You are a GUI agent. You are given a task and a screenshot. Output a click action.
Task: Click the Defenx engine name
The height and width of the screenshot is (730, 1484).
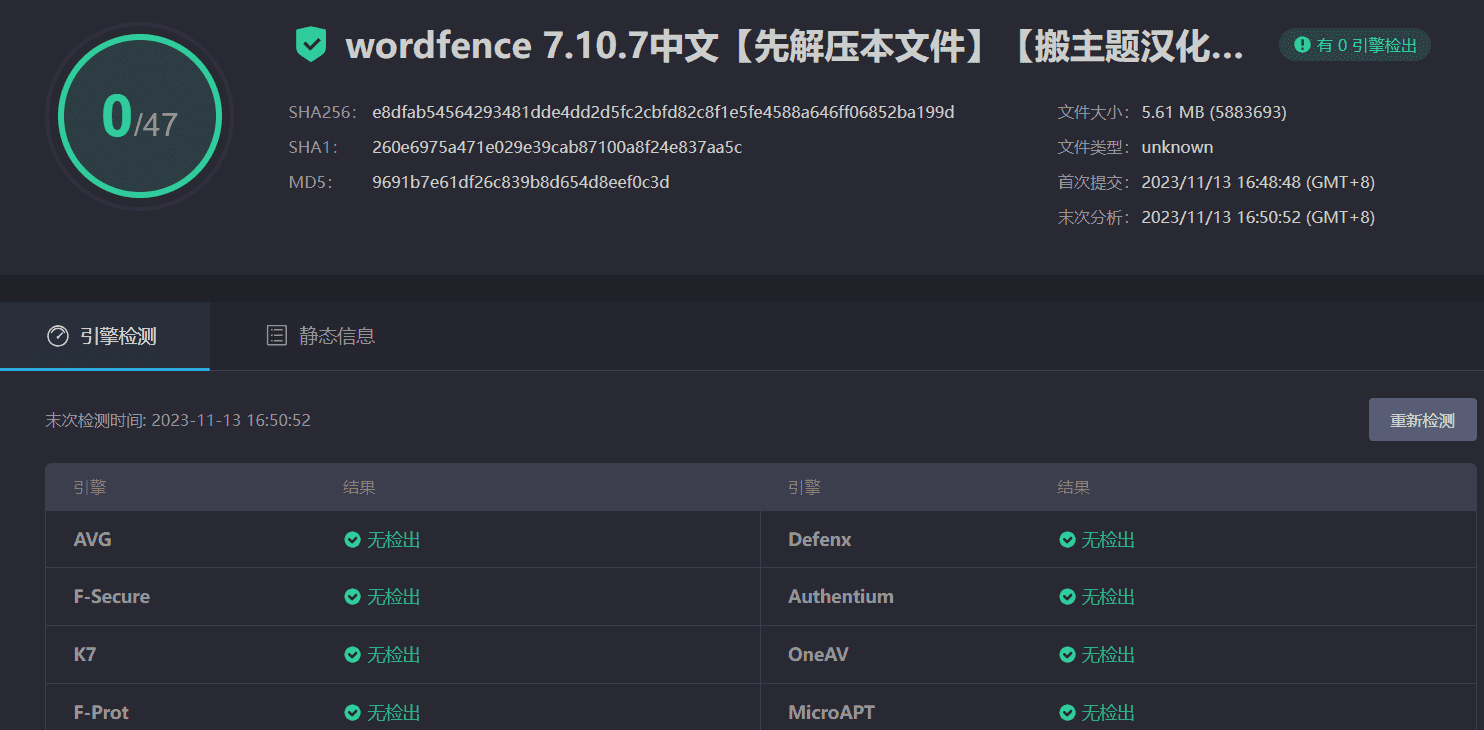pyautogui.click(x=820, y=540)
